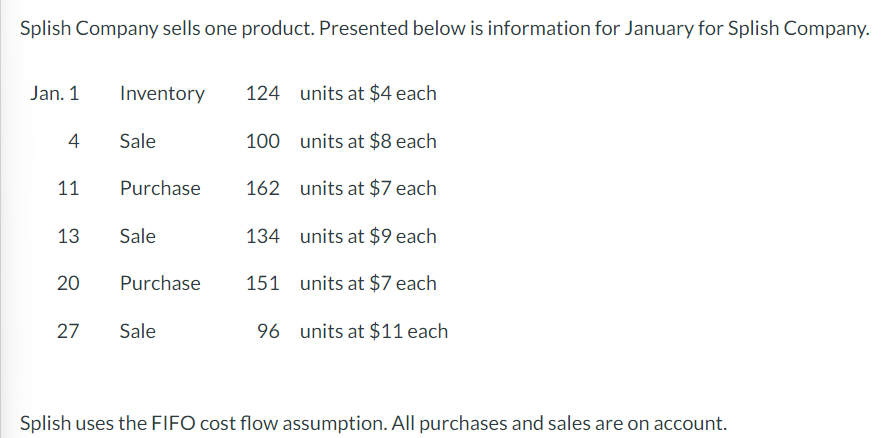
Task: Select the 96 units sale quantity
Action: pyautogui.click(x=268, y=331)
